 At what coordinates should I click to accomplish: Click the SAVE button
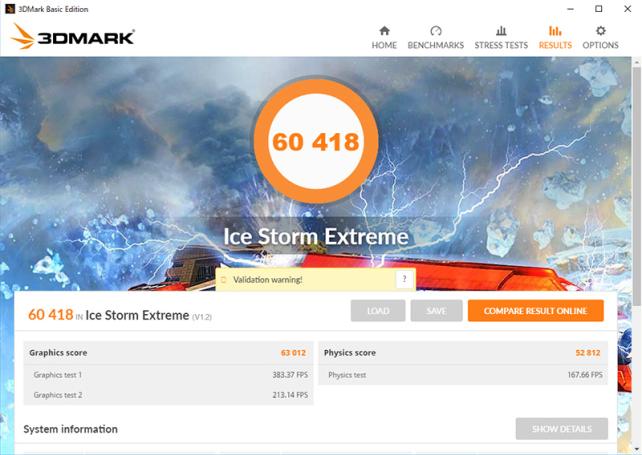point(436,311)
